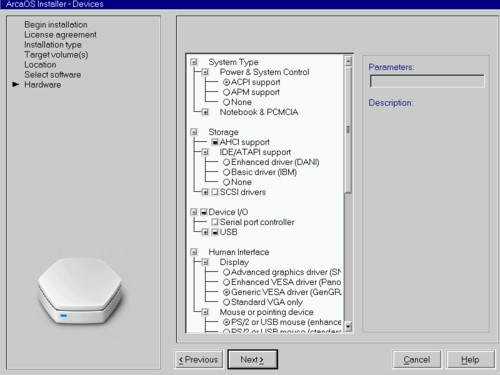
Task: Open Help for this page
Action: 470,359
